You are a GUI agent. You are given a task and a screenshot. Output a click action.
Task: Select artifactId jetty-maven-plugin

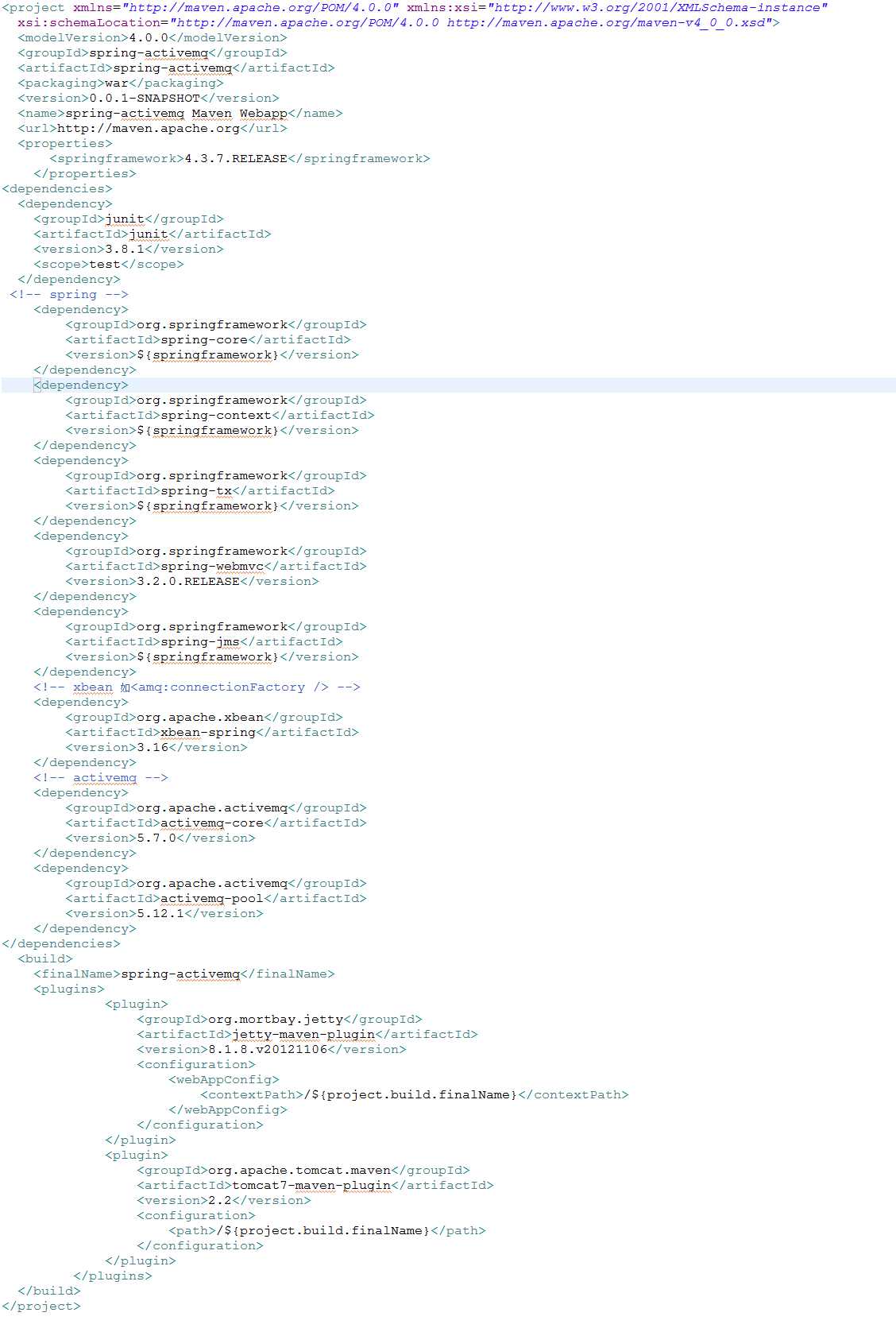pos(303,1034)
